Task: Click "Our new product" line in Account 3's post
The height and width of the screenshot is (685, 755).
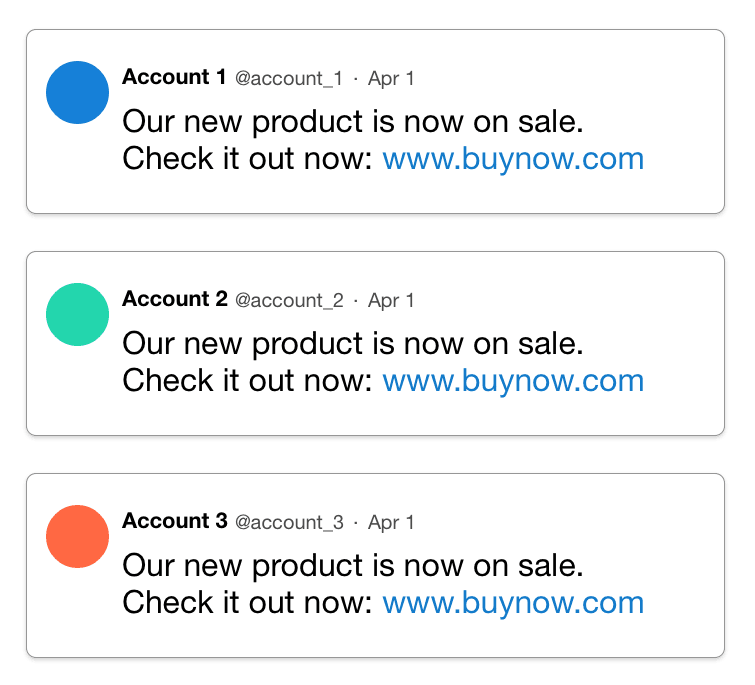Action: coord(352,566)
